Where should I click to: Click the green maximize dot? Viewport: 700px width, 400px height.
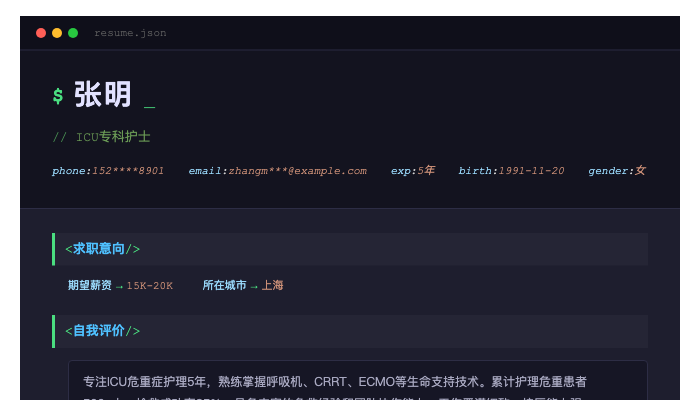[73, 33]
